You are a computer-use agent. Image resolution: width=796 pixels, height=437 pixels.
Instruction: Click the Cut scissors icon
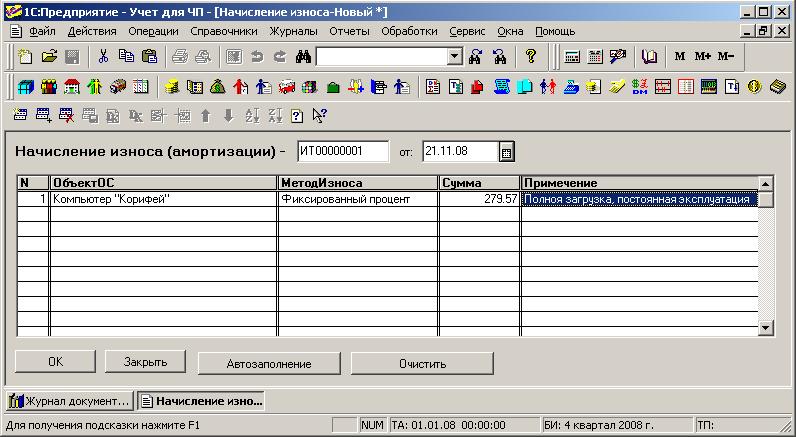pyautogui.click(x=102, y=57)
